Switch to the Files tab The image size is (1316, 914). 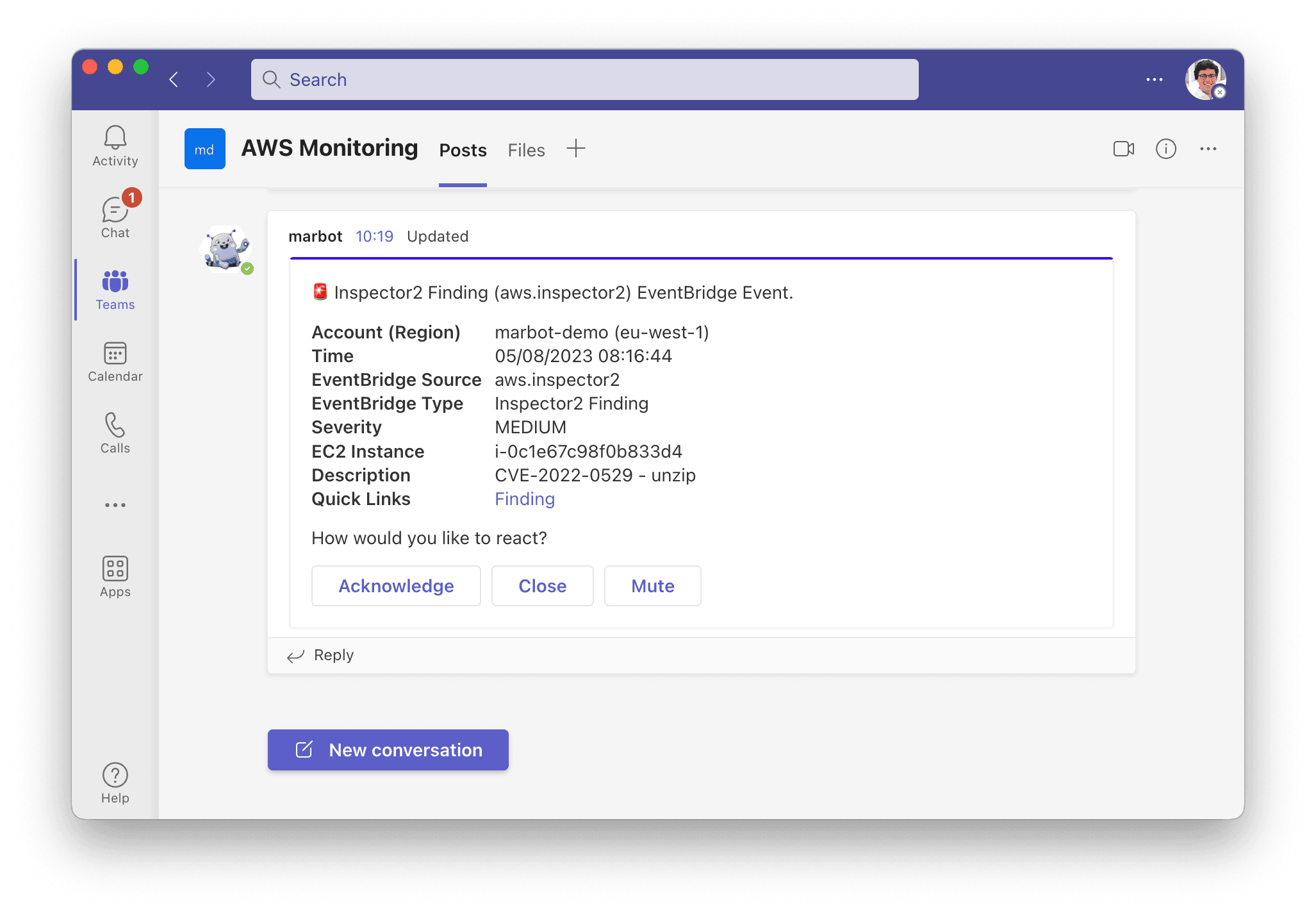point(526,150)
